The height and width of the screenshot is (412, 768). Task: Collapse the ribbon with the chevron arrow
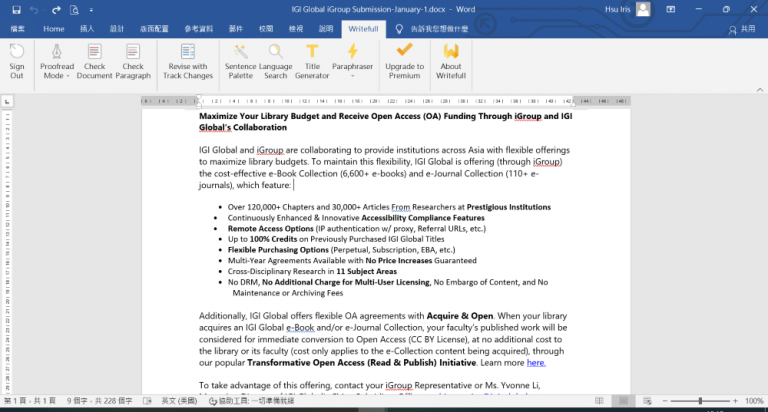tap(760, 90)
